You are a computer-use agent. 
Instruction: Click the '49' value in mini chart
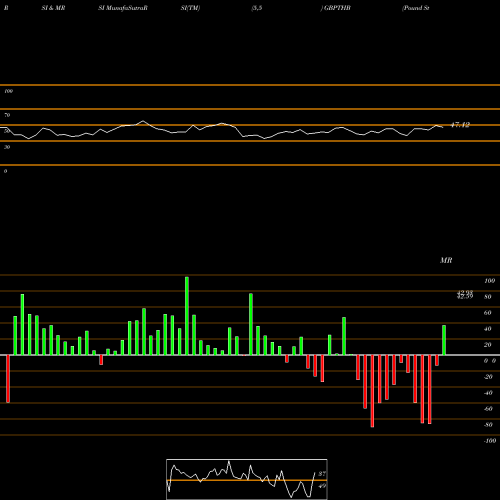tap(322, 486)
